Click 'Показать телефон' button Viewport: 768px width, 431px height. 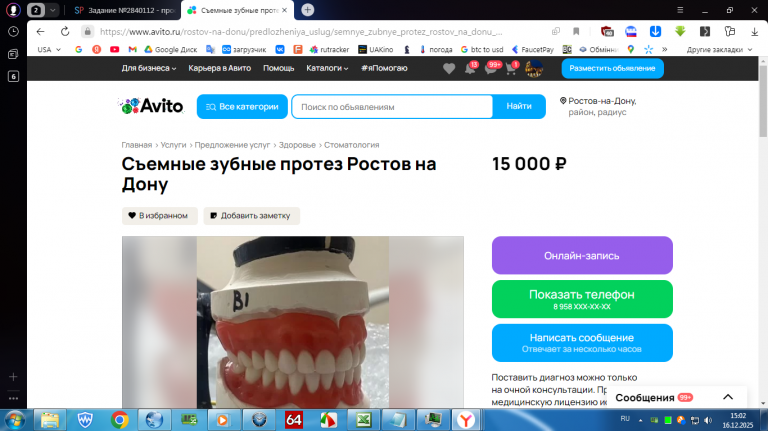point(582,299)
